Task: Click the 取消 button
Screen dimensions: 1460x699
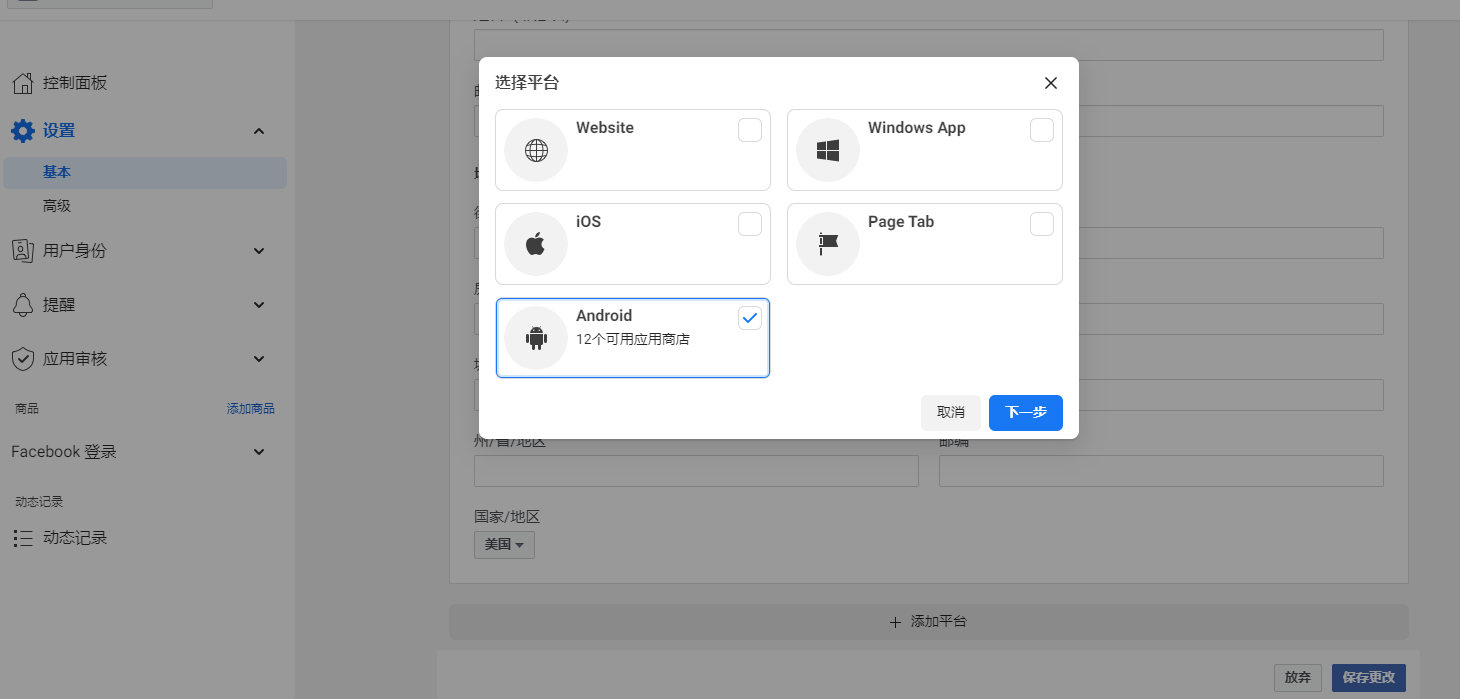Action: click(951, 413)
